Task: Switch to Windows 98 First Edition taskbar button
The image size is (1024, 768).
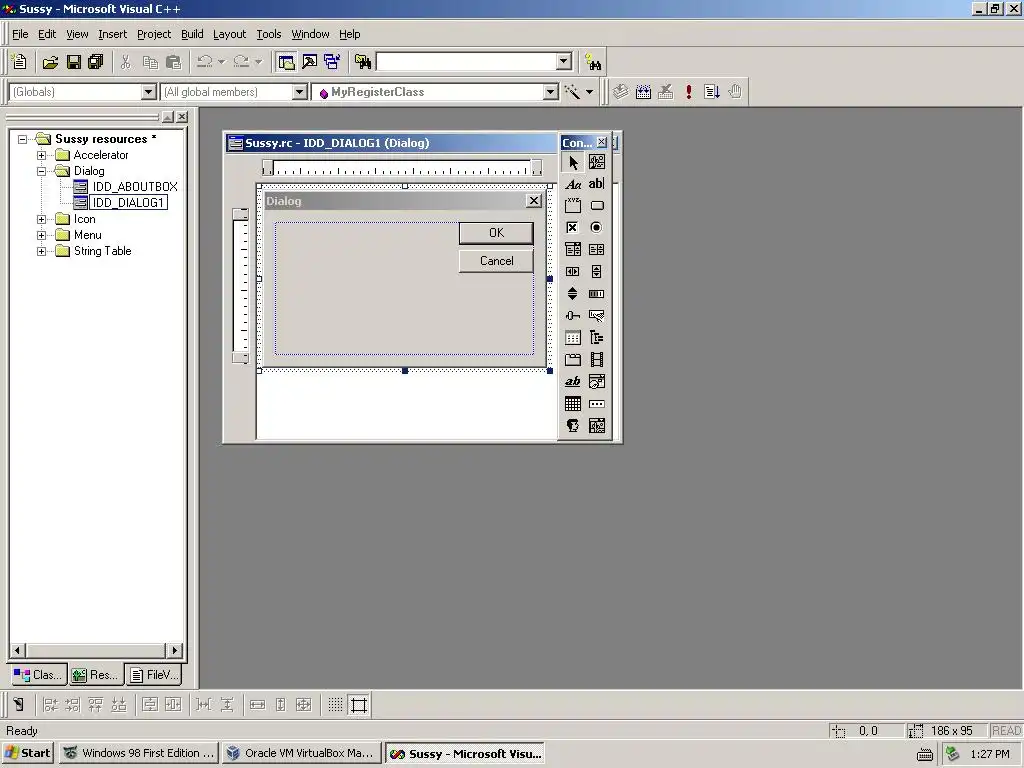Action: pyautogui.click(x=139, y=753)
